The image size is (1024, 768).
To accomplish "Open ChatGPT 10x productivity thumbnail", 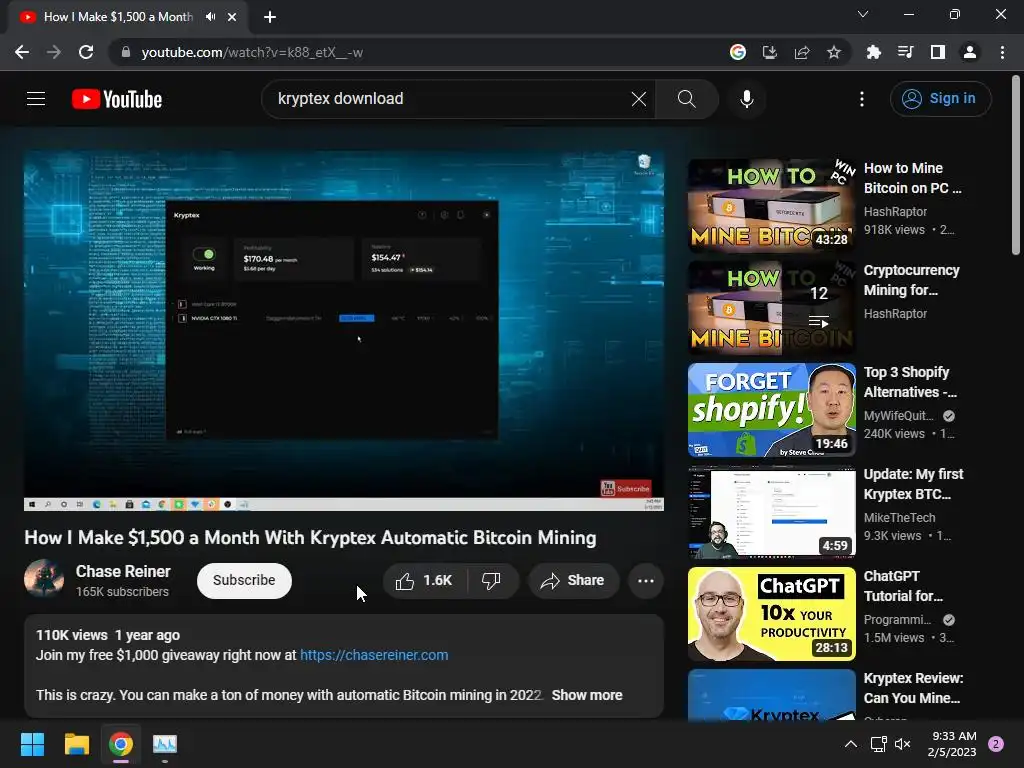I will pos(771,613).
